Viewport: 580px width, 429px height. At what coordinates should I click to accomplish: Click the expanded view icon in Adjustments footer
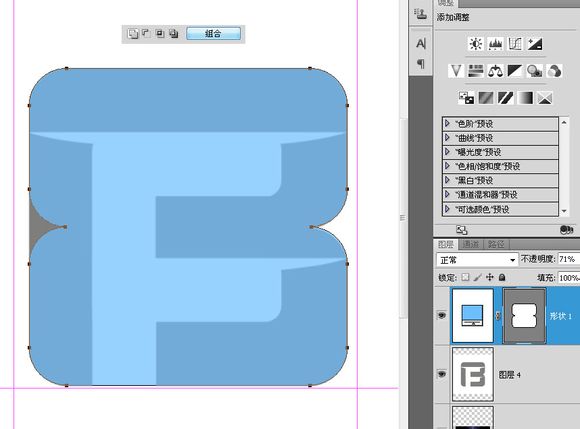click(462, 230)
